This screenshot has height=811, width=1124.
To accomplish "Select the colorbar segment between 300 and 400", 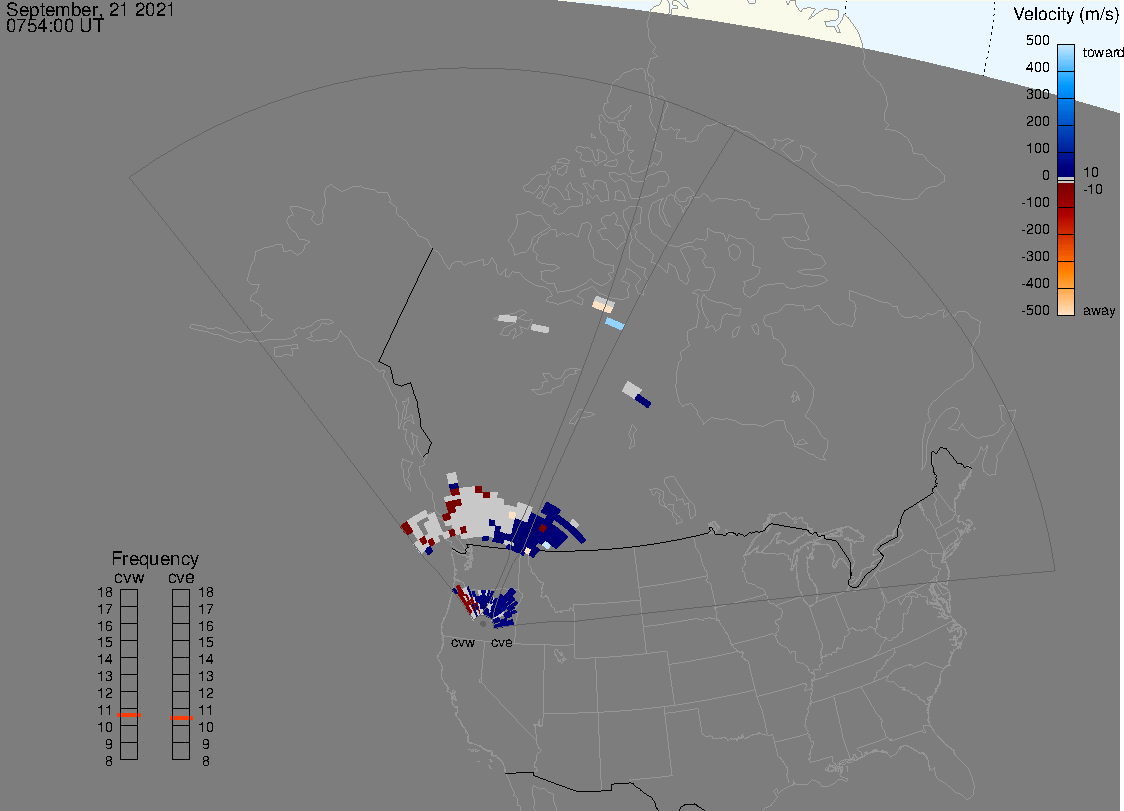I will (1066, 85).
